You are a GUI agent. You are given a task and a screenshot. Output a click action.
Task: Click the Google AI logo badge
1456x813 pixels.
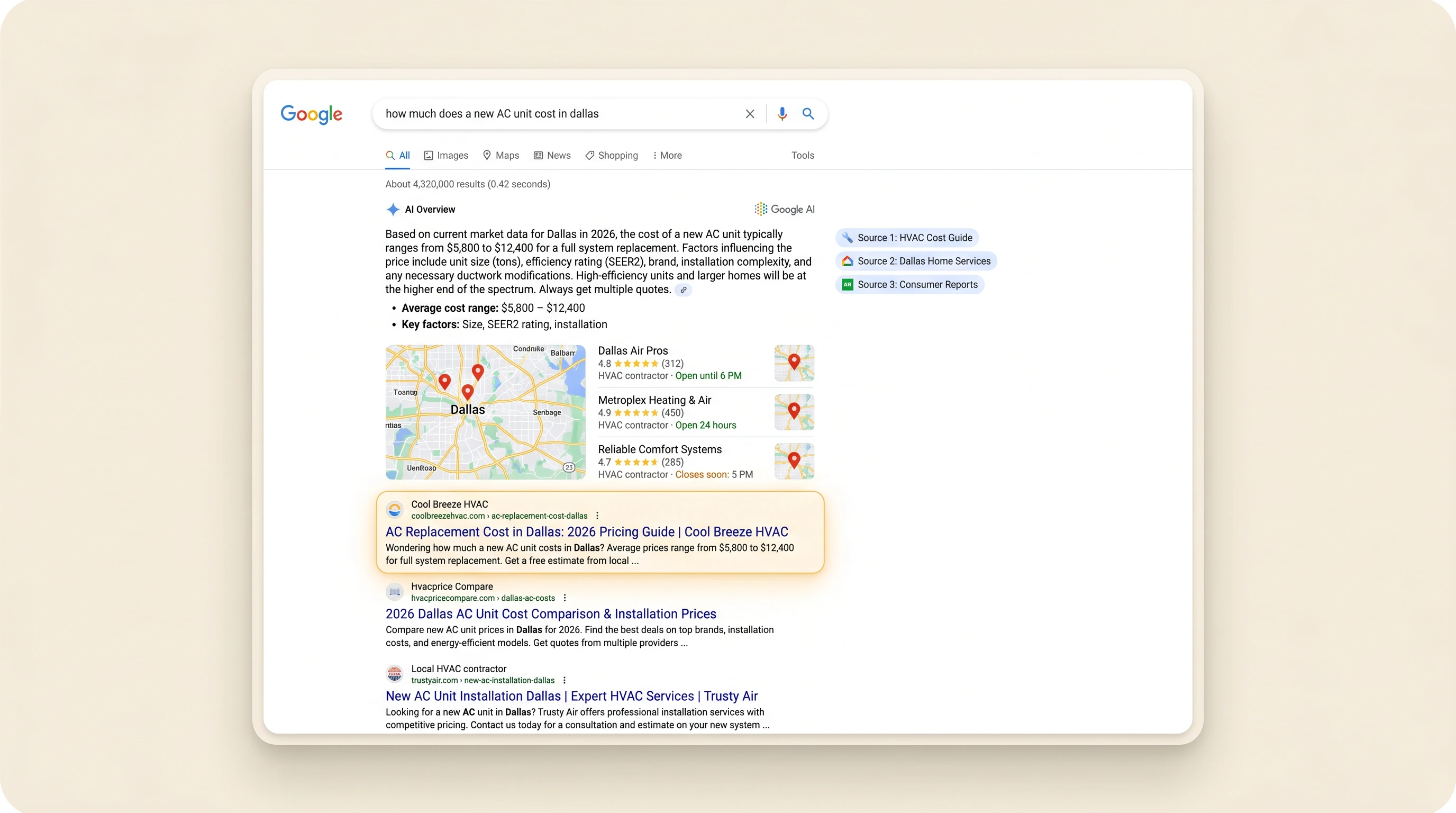point(785,209)
